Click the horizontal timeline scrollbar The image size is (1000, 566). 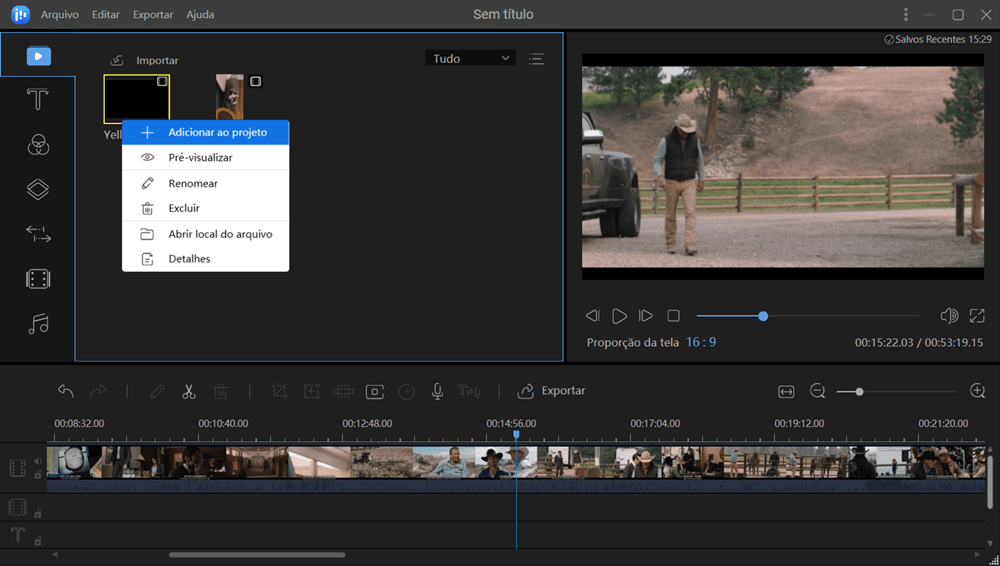point(257,555)
